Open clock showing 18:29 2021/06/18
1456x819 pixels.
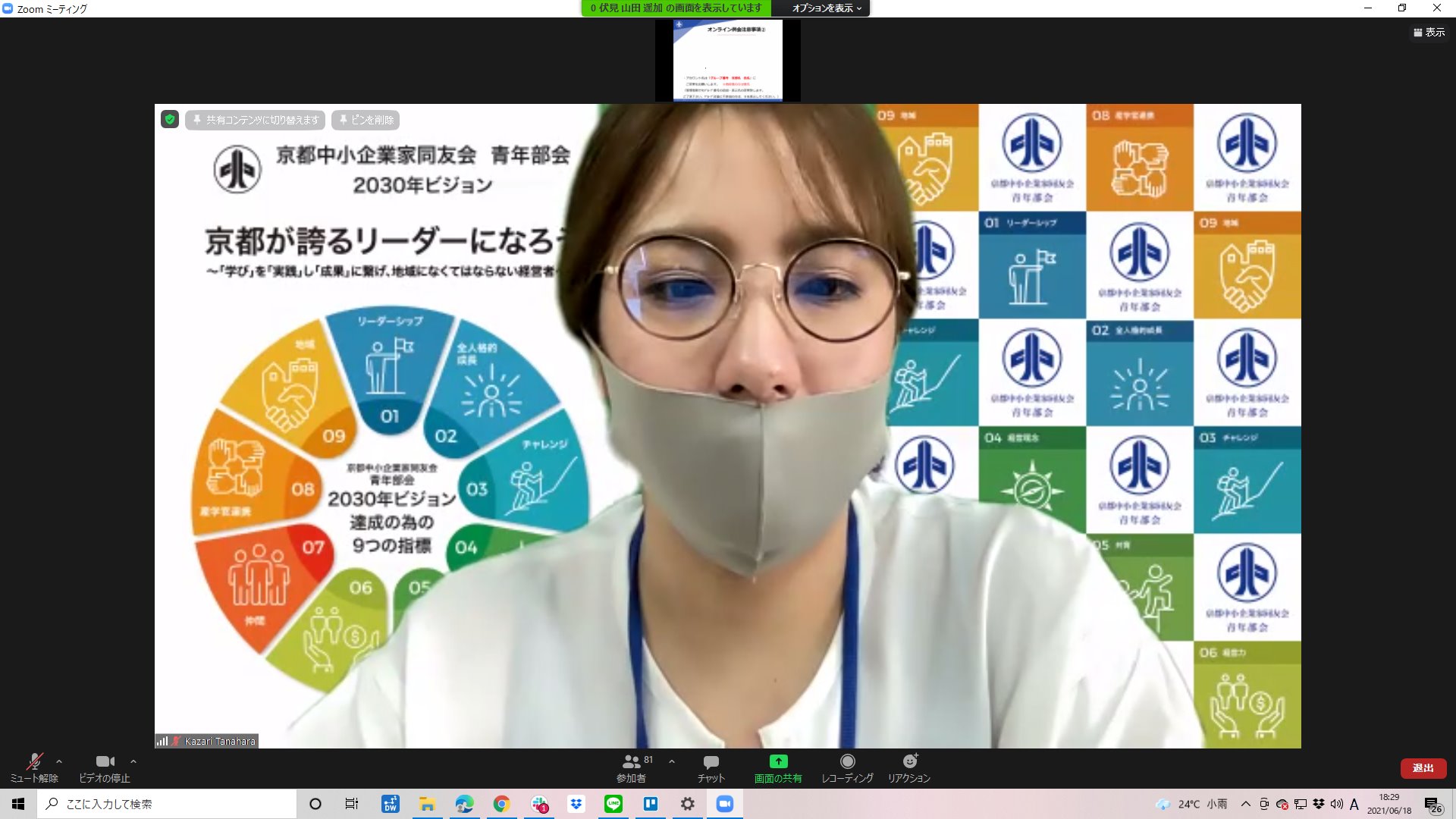pos(1389,804)
